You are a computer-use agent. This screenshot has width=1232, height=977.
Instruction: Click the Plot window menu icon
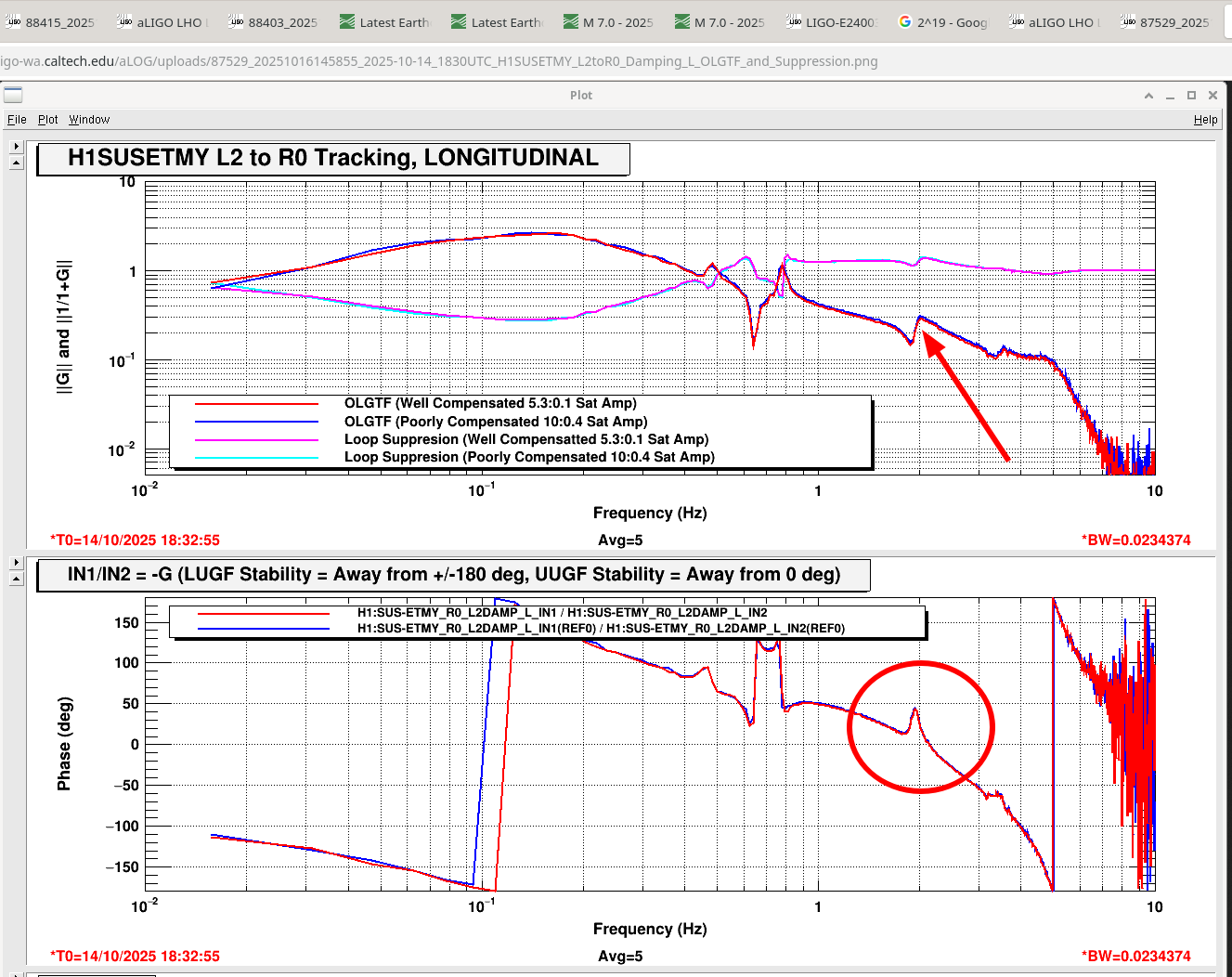click(x=13, y=95)
